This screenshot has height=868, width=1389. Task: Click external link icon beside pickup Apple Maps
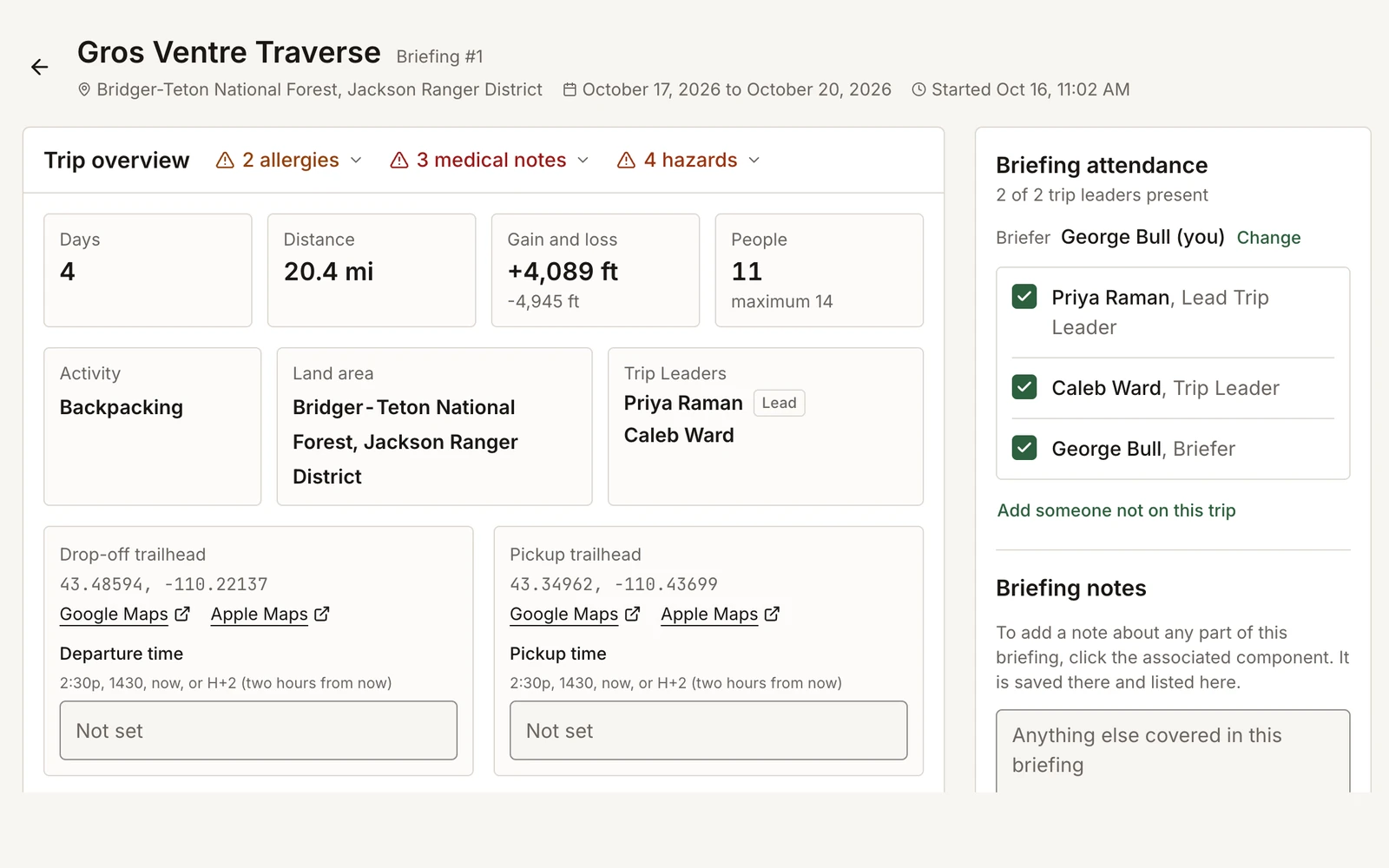click(772, 614)
